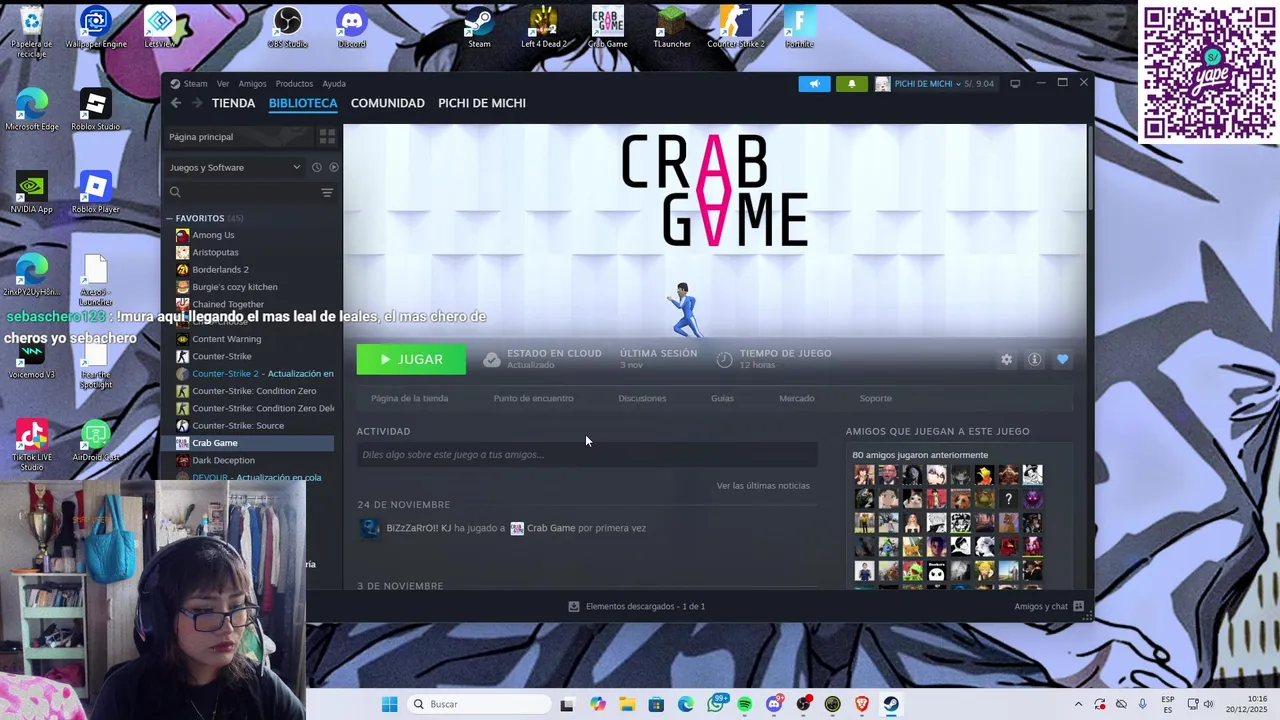This screenshot has width=1280, height=720.
Task: Open Página de la tienda link
Action: [409, 398]
